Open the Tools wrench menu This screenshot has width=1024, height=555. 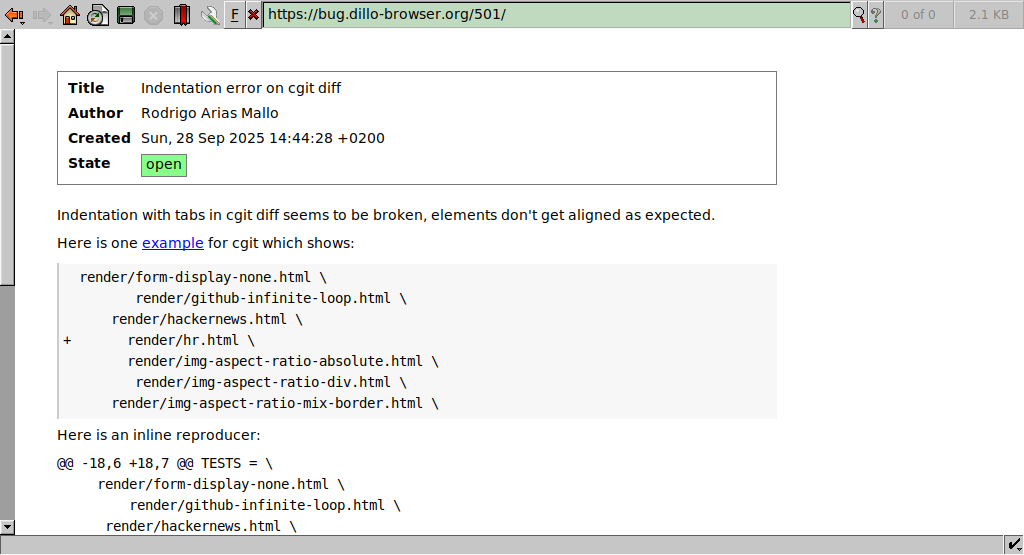pyautogui.click(x=209, y=15)
